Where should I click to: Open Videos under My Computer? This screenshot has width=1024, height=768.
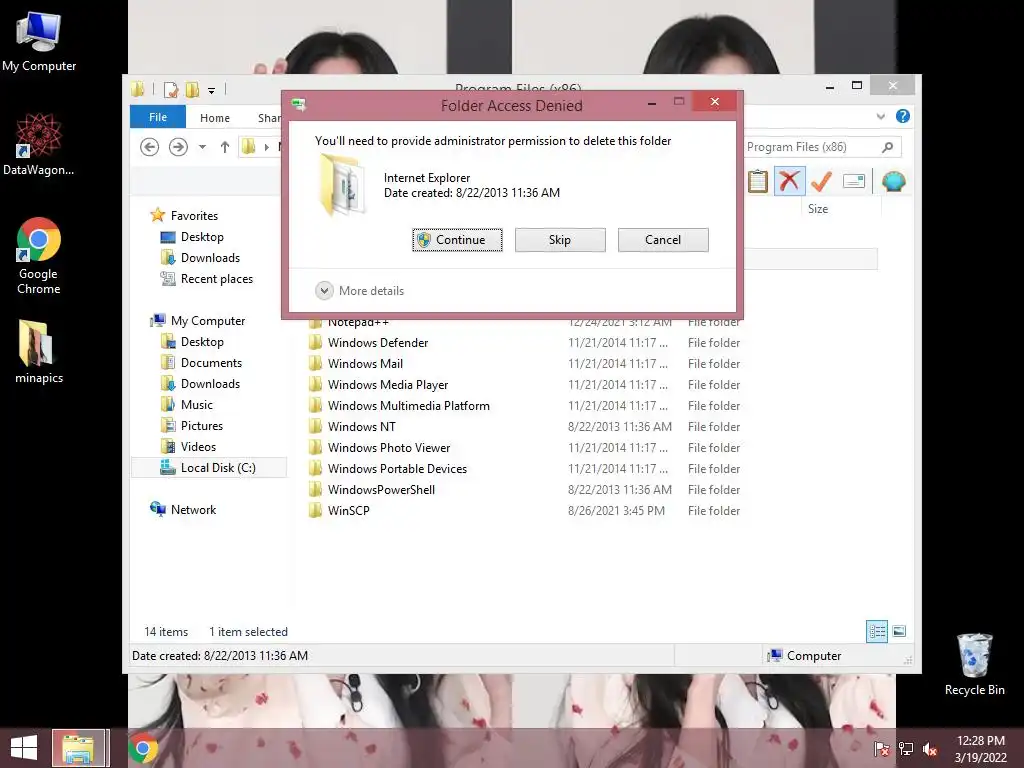click(x=198, y=447)
